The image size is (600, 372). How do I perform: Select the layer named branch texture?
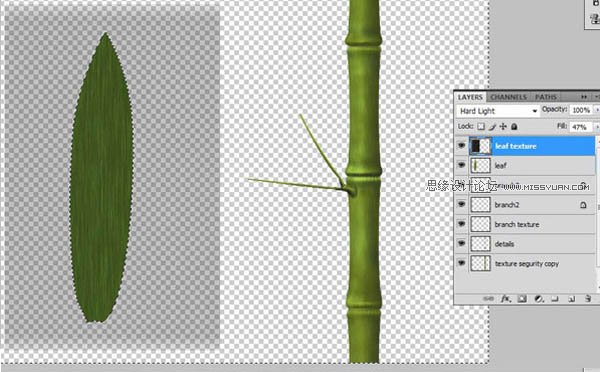(x=517, y=224)
